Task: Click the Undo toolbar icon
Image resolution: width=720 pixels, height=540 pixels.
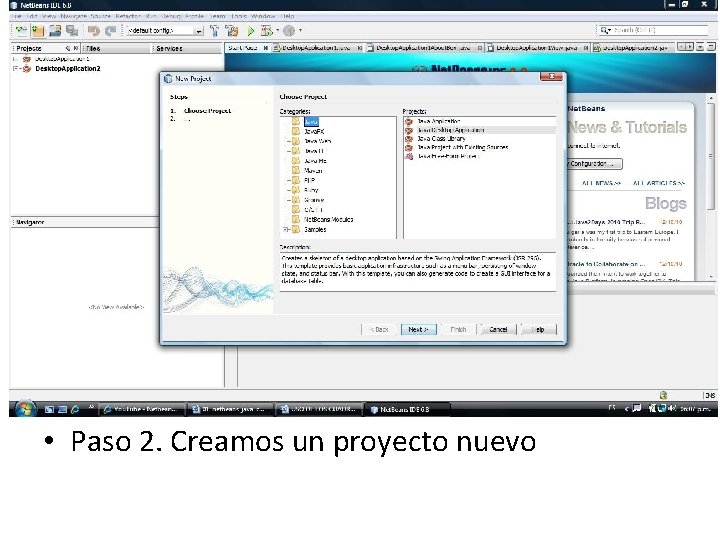Action: pos(94,31)
